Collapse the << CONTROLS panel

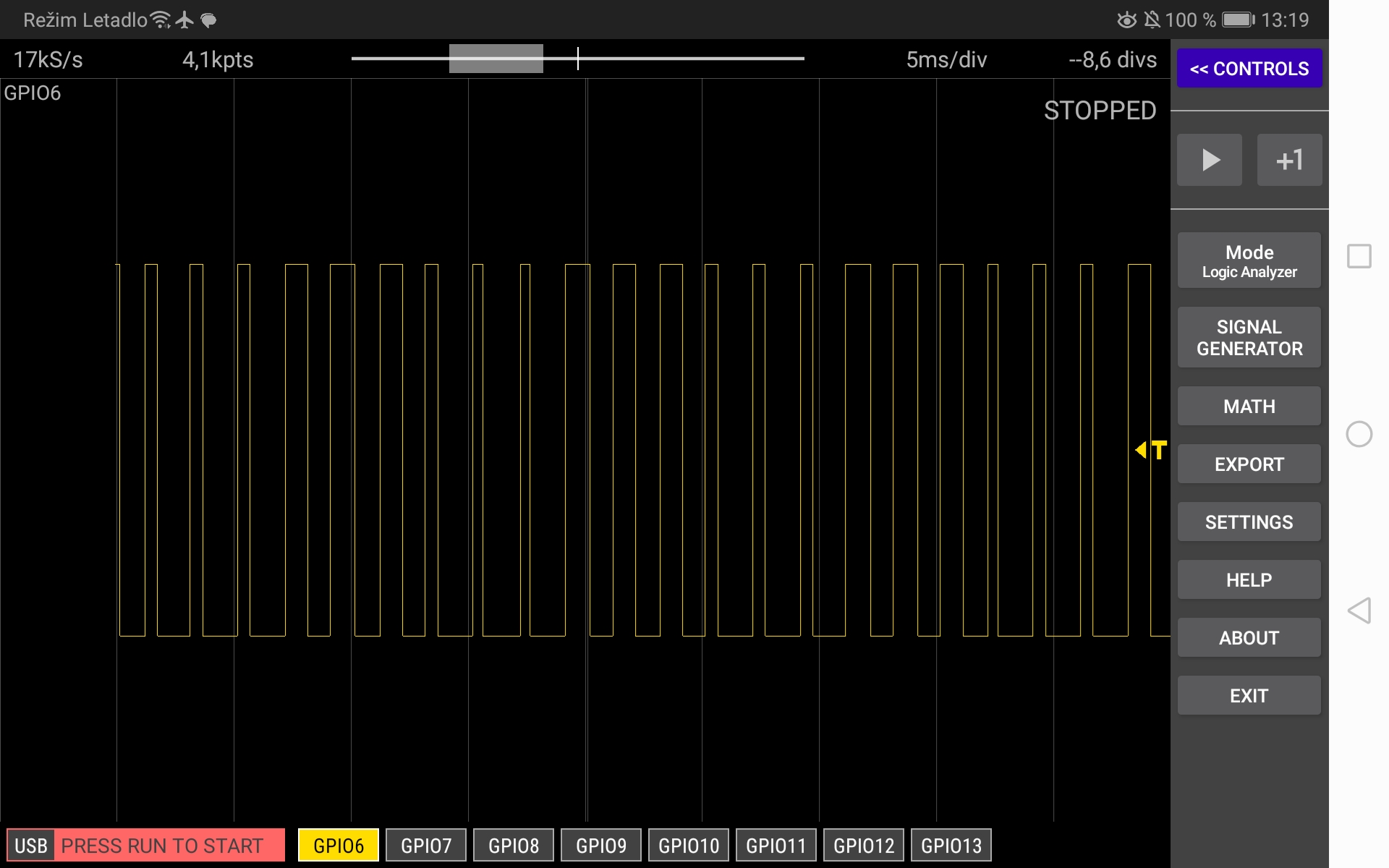[1249, 69]
